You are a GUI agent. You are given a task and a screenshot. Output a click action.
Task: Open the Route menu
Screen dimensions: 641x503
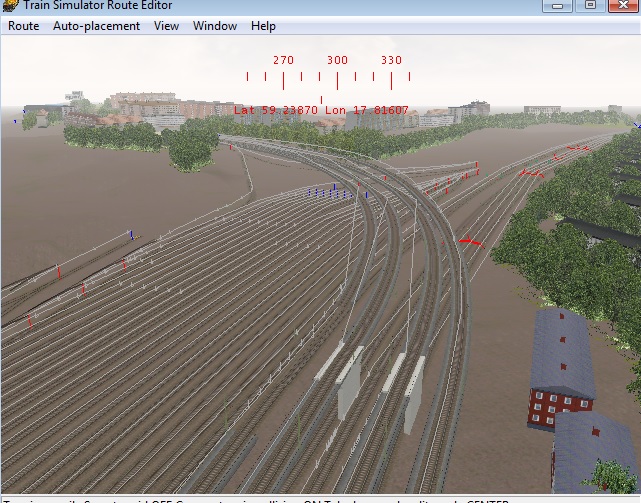23,26
